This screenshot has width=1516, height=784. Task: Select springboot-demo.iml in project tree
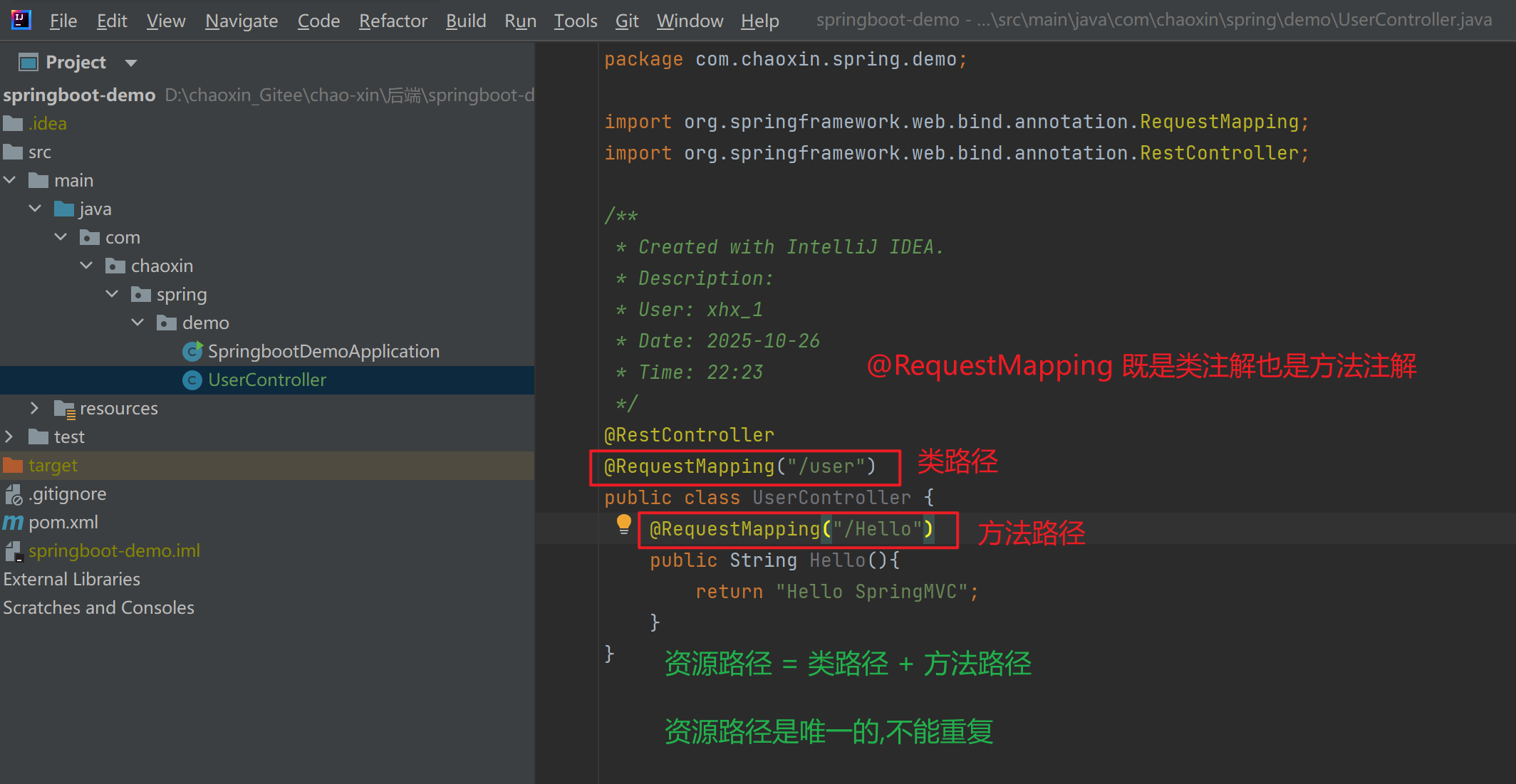pyautogui.click(x=114, y=551)
